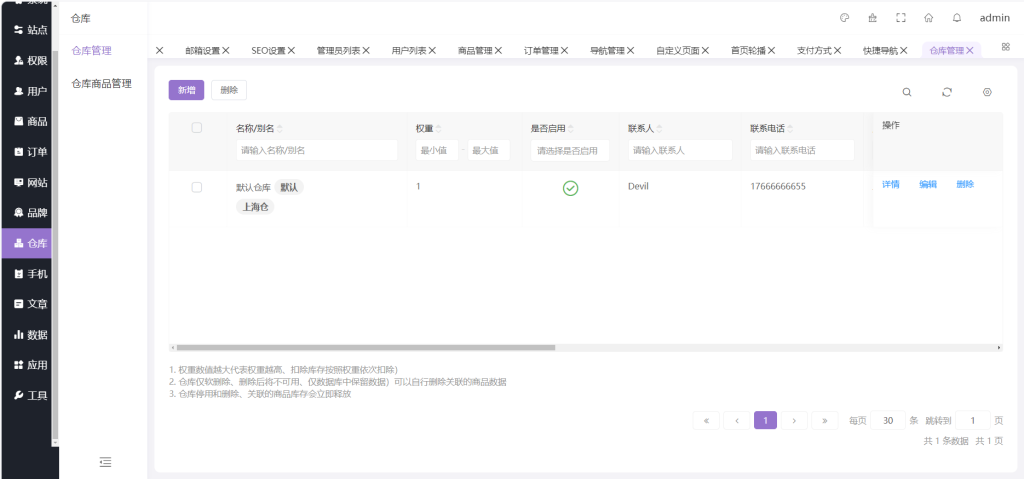Go to first page button
The height and width of the screenshot is (479, 1024).
pyautogui.click(x=706, y=420)
